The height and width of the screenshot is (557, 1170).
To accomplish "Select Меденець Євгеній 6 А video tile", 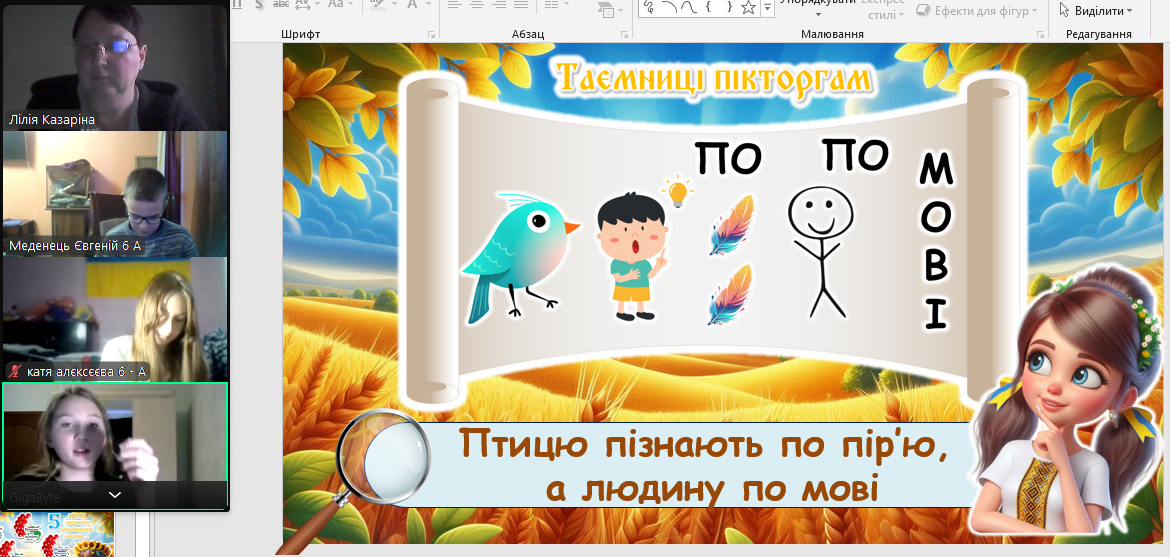I will coord(115,194).
